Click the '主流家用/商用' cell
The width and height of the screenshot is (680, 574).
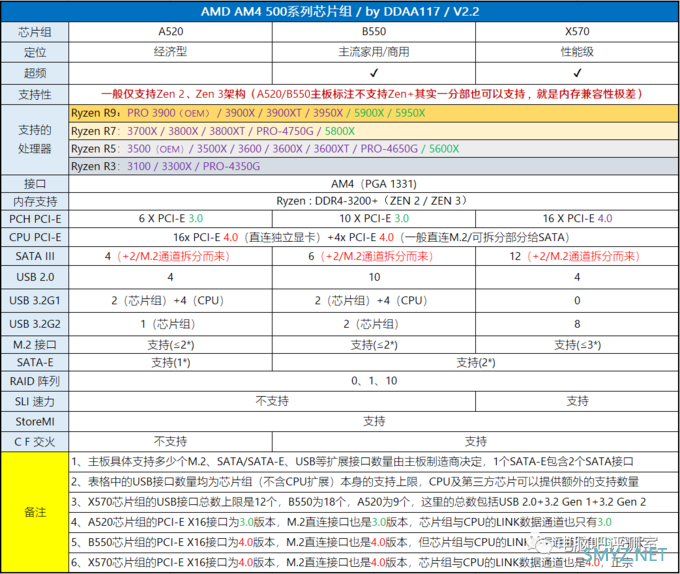(374, 52)
